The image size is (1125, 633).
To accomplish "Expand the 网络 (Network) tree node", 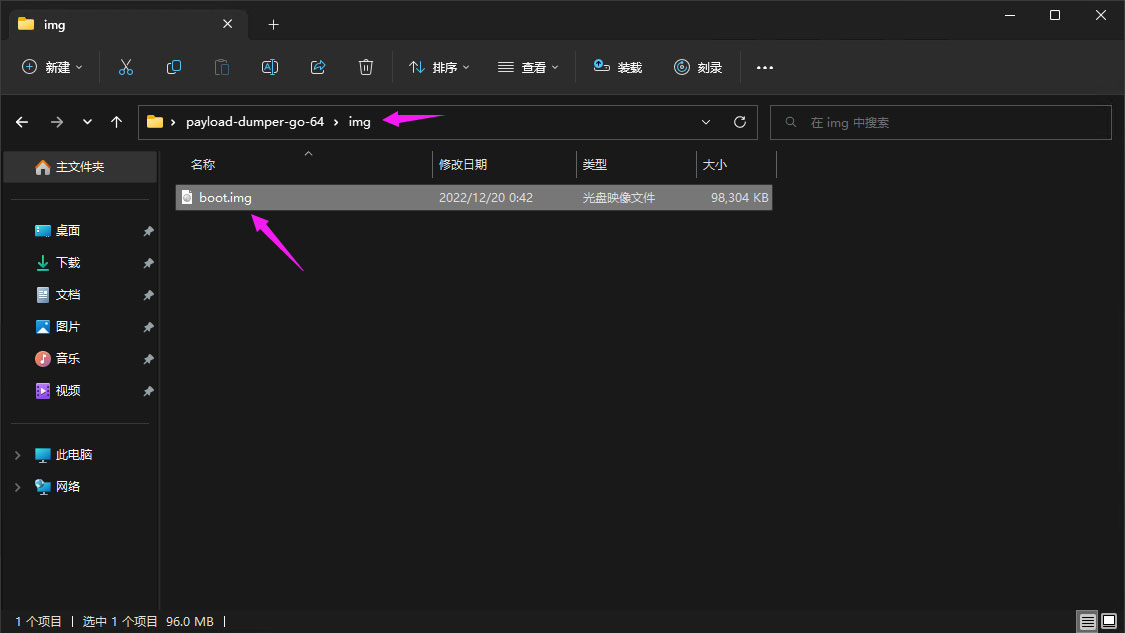I will coord(18,487).
